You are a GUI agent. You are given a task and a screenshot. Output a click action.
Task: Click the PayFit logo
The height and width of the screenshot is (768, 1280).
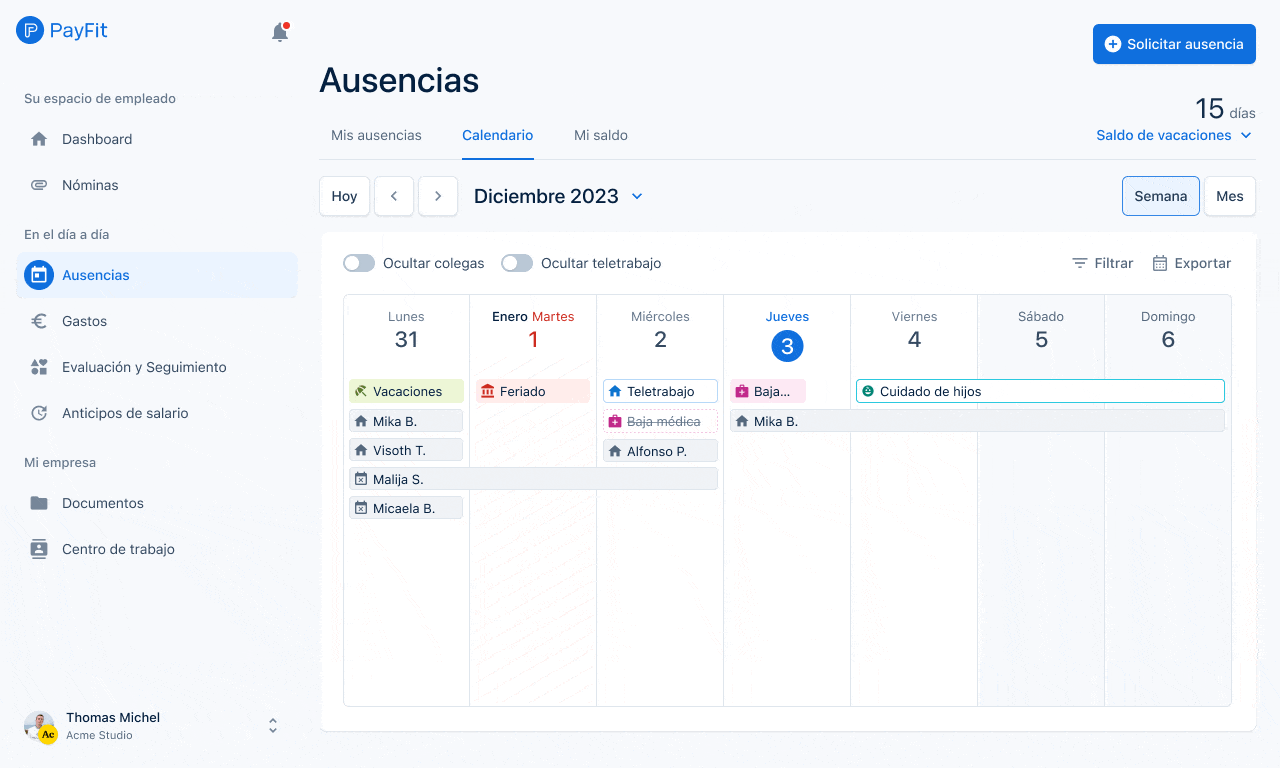62,30
